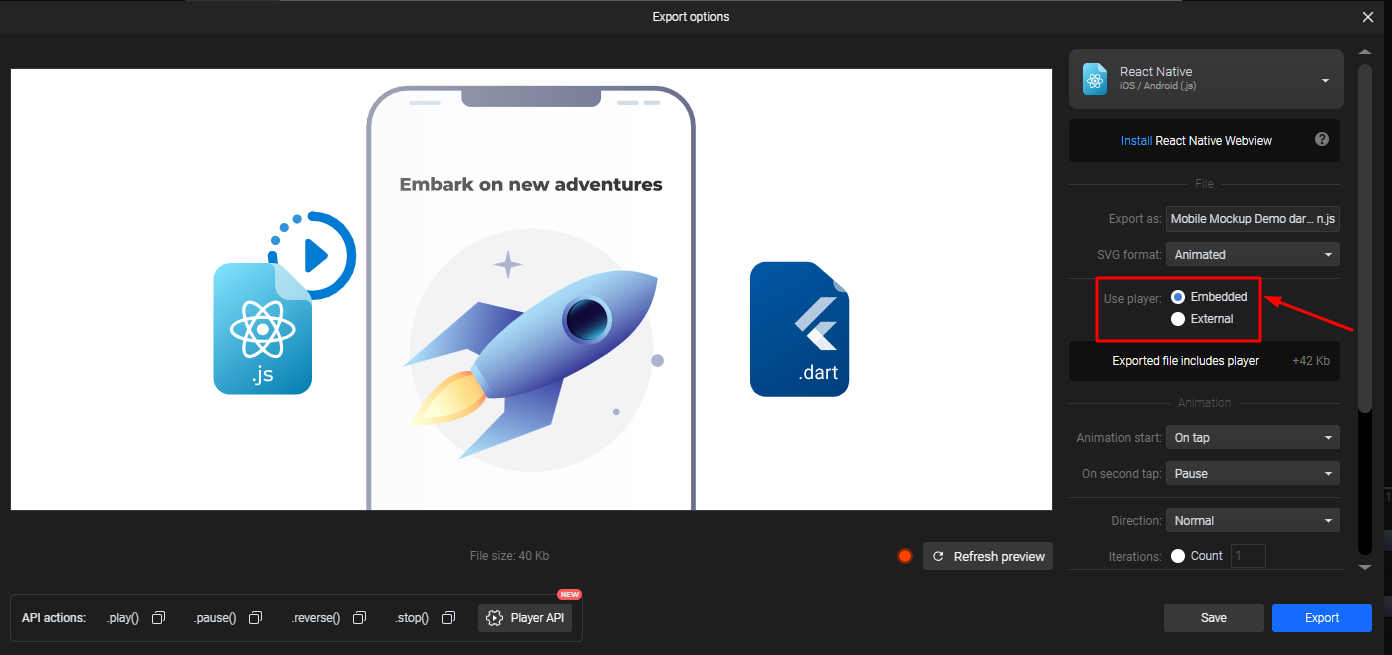The height and width of the screenshot is (655, 1392).
Task: Focus the iterations count number field
Action: point(1248,556)
